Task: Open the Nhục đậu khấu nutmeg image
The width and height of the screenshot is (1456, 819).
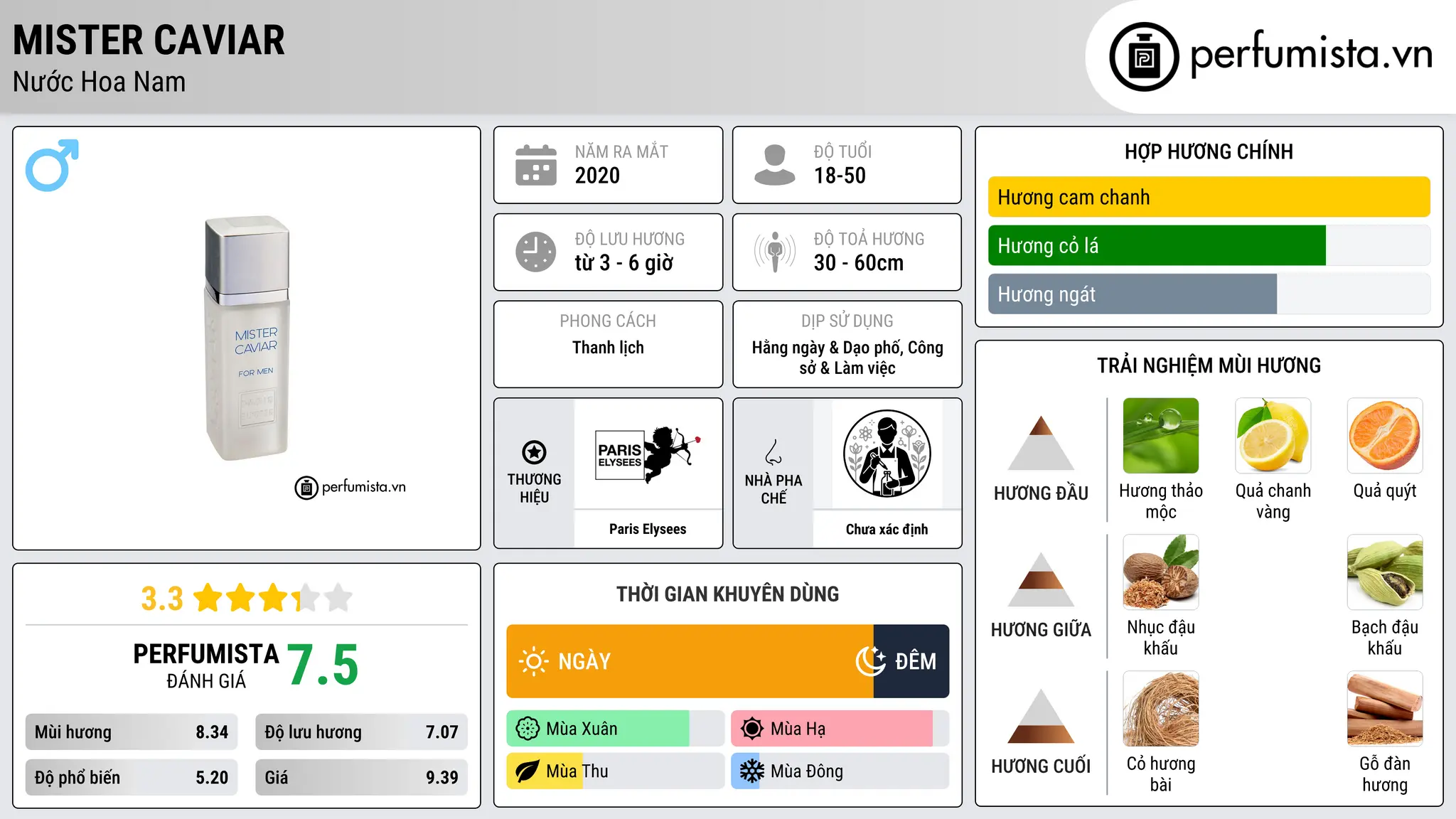Action: (x=1161, y=572)
